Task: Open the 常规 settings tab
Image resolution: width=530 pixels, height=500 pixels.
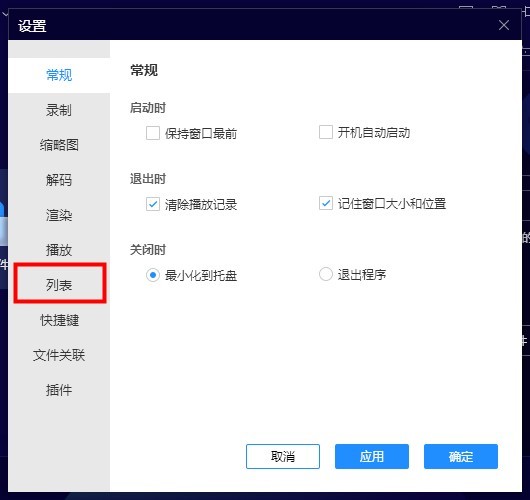Action: [59, 75]
